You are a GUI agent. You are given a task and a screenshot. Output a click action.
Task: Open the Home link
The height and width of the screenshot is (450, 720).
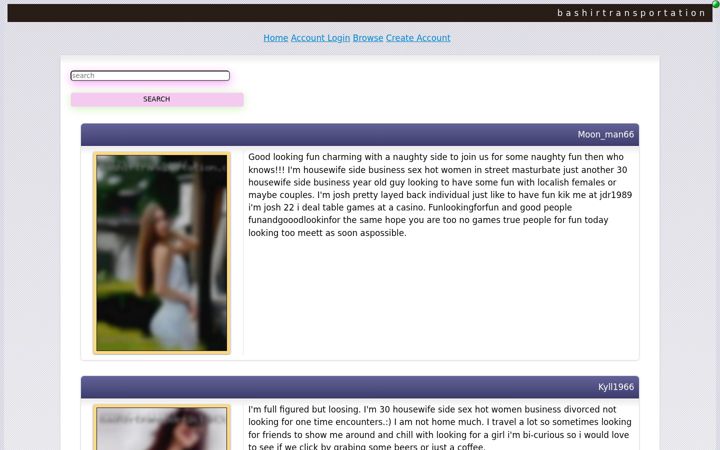pyautogui.click(x=276, y=38)
